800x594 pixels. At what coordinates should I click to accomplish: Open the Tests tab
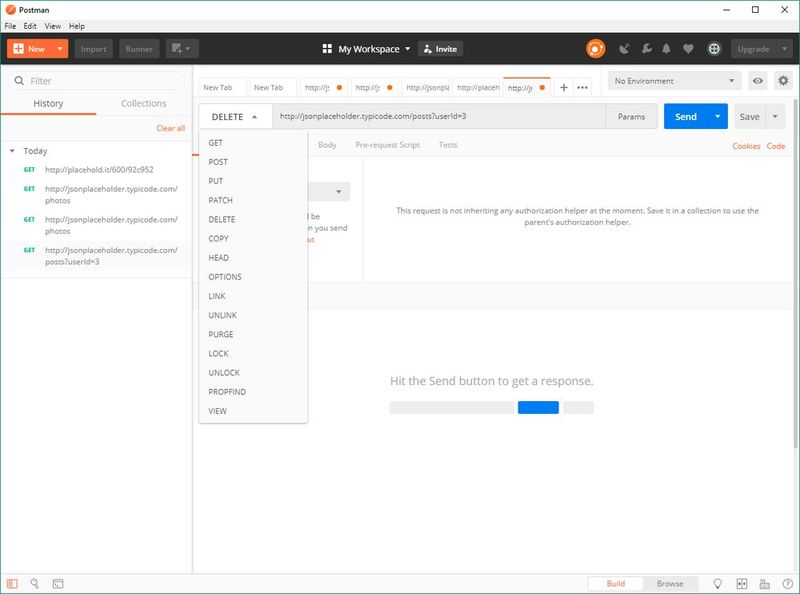pos(448,145)
